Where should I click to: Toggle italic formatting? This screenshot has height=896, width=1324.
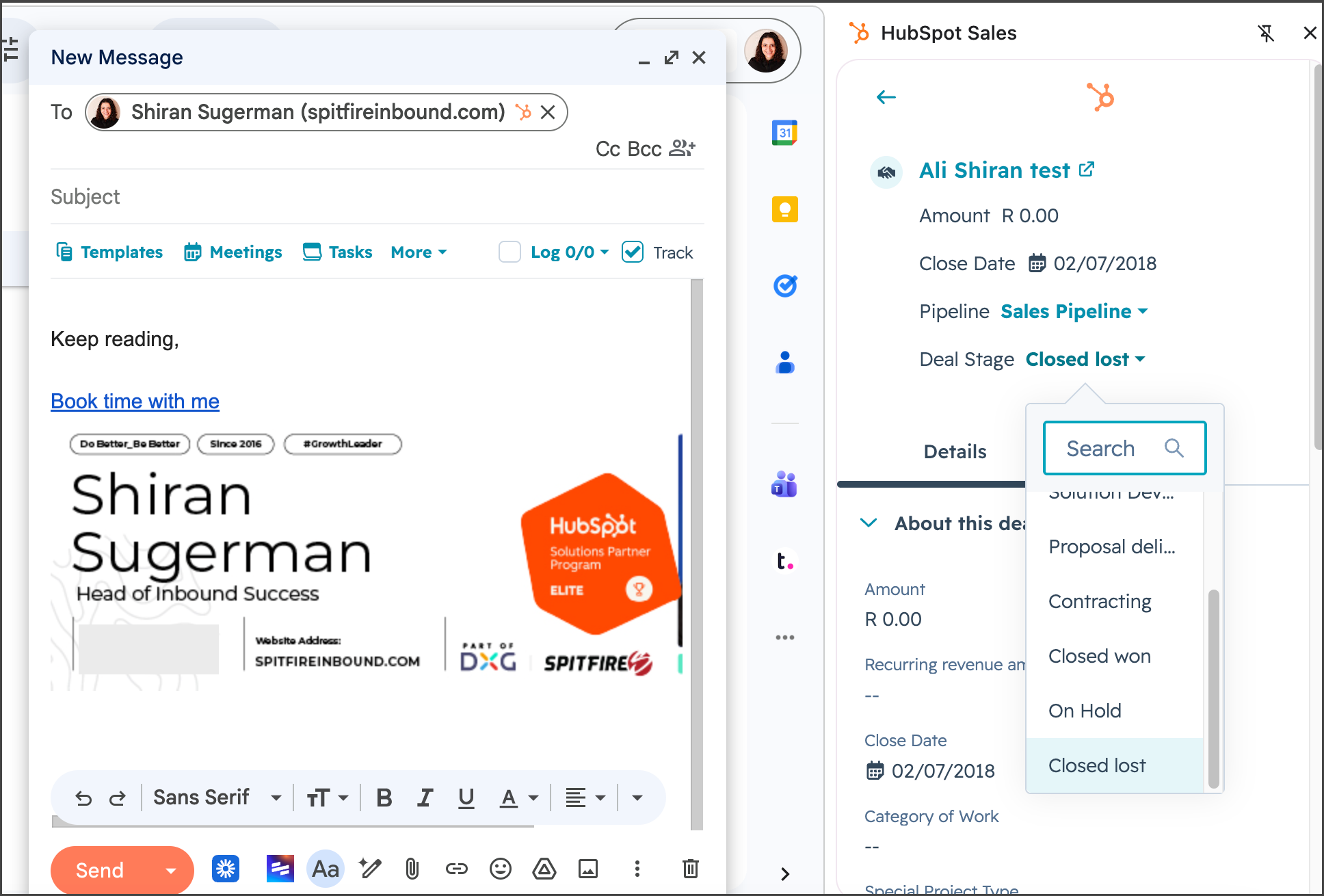[425, 798]
